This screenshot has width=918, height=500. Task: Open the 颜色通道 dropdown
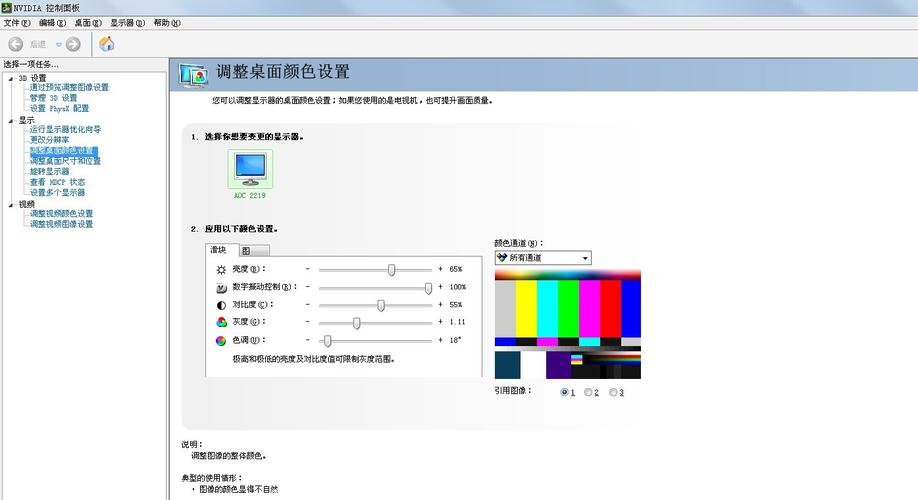tap(543, 258)
